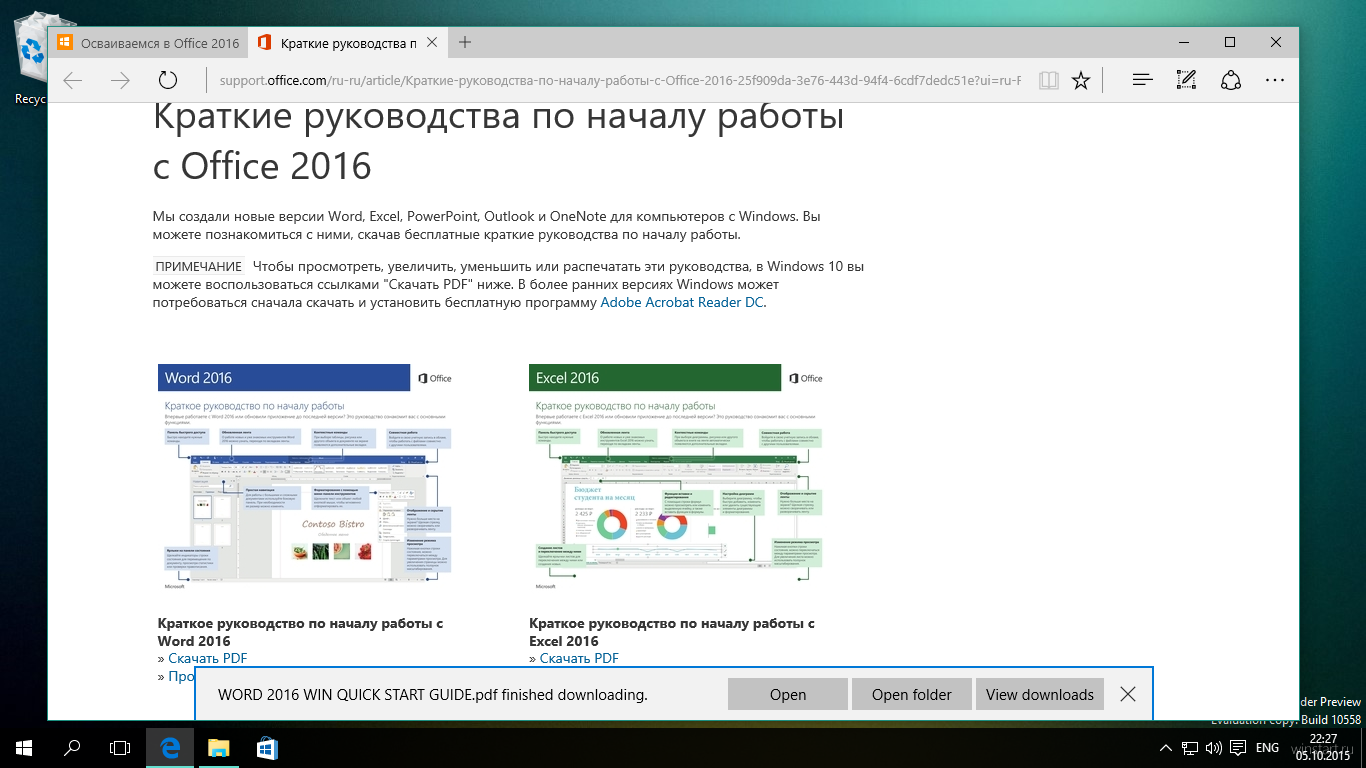Open the Hub panel icon
The height and width of the screenshot is (768, 1366).
click(1142, 81)
